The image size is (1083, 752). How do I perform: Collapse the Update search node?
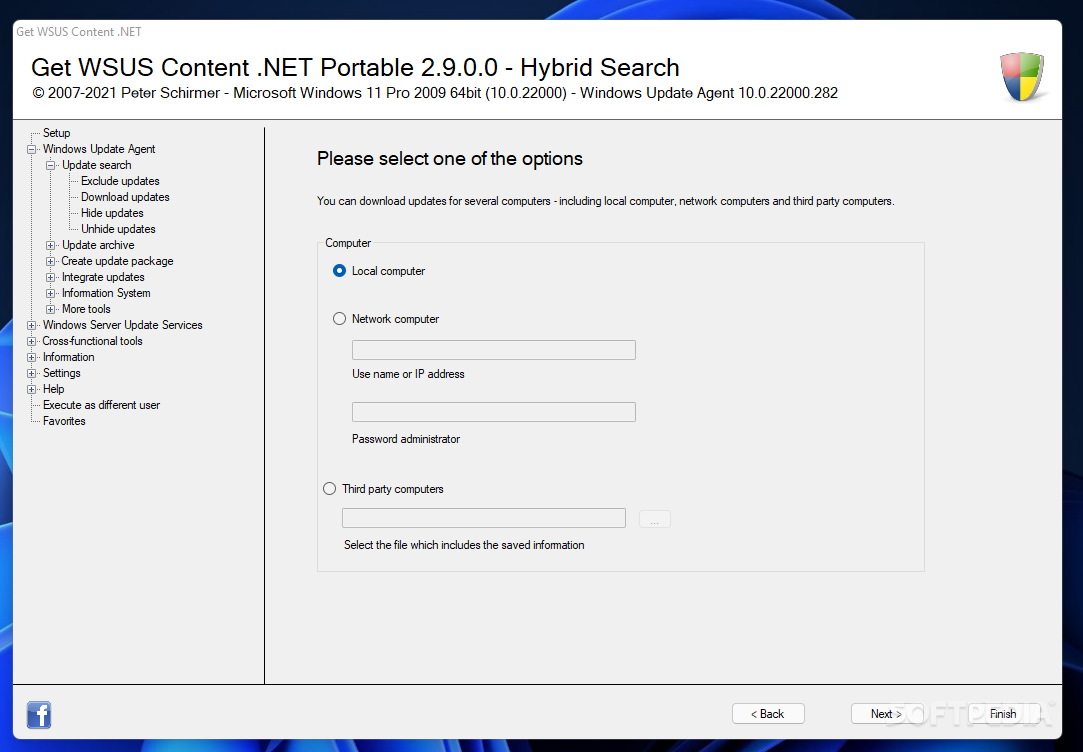[50, 165]
